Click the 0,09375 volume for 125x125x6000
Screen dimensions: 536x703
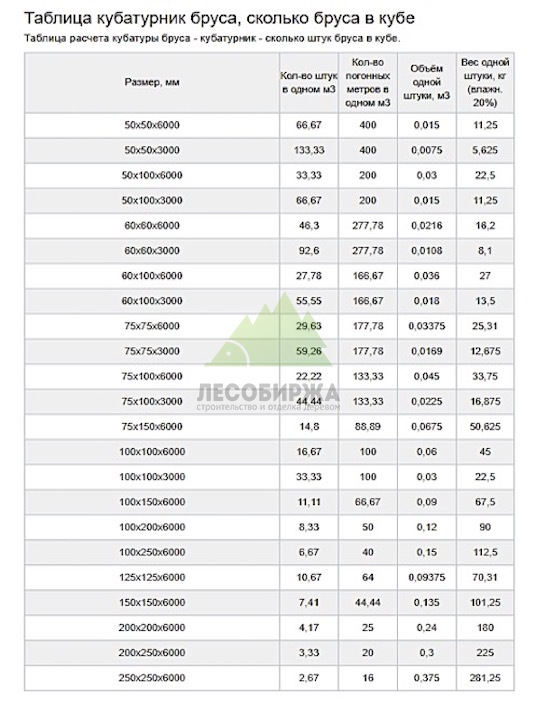427,577
